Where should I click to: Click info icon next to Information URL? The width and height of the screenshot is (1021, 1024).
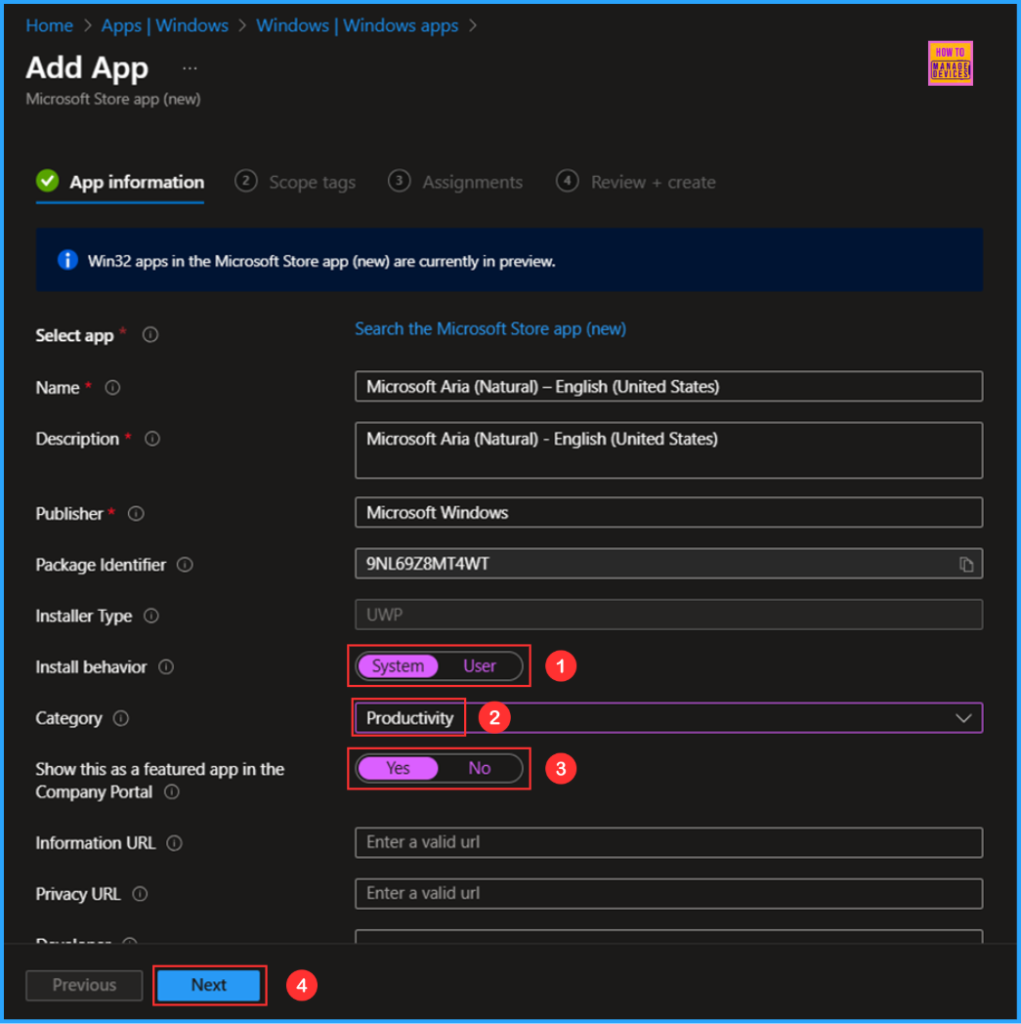(x=174, y=843)
